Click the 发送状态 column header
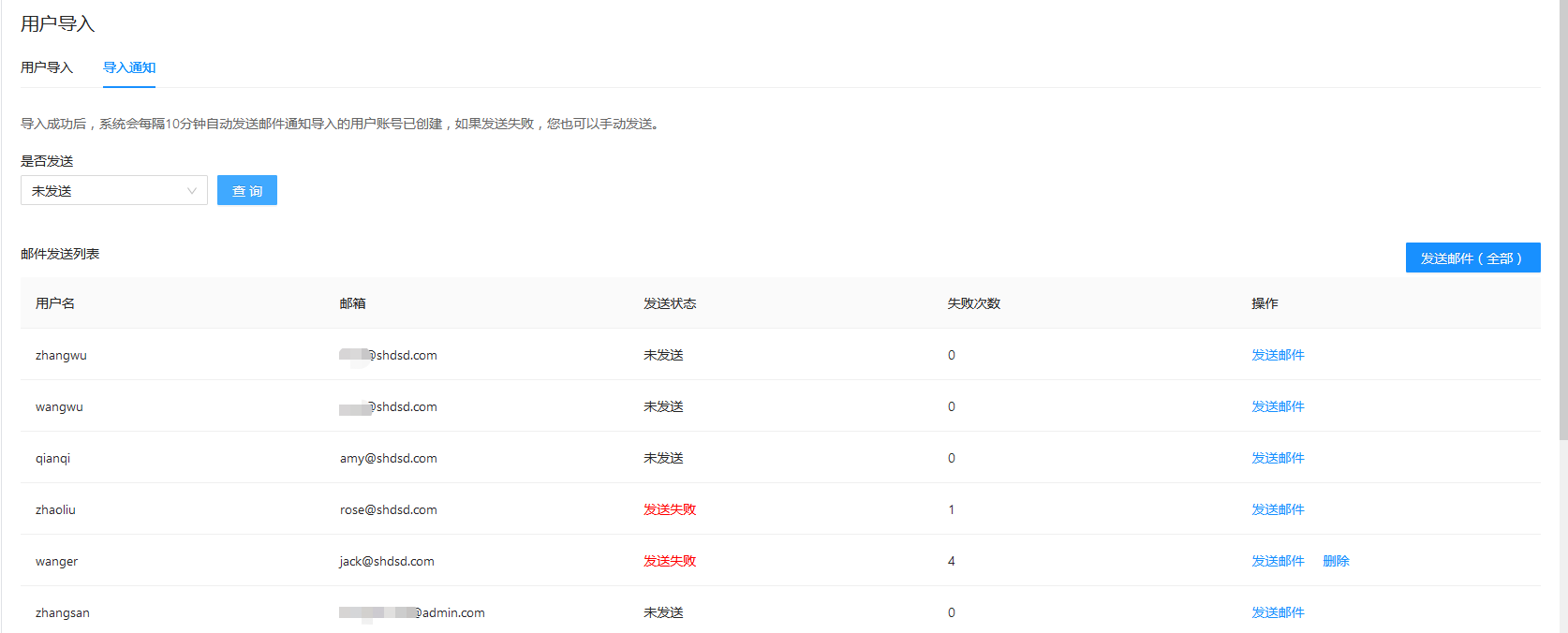 [x=670, y=303]
